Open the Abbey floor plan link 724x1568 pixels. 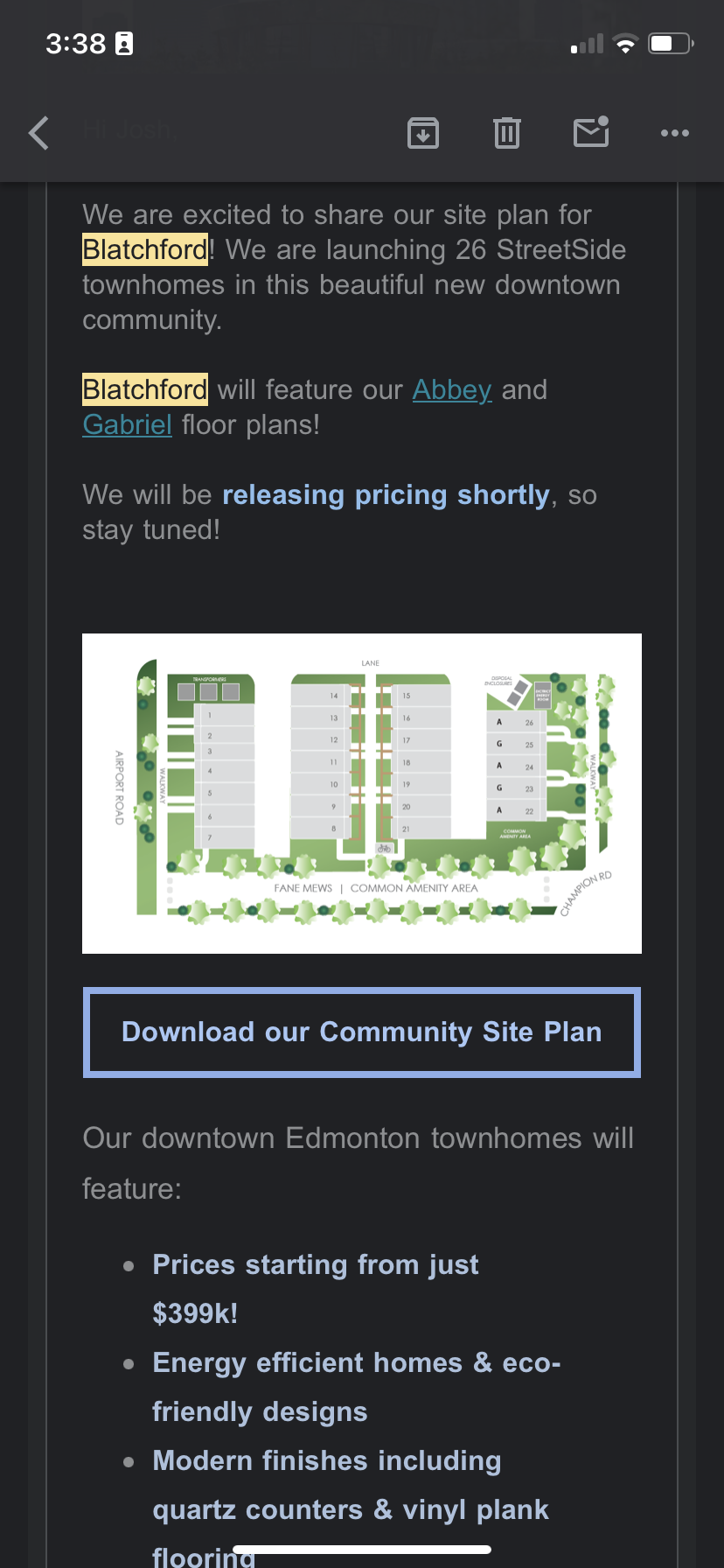[452, 389]
